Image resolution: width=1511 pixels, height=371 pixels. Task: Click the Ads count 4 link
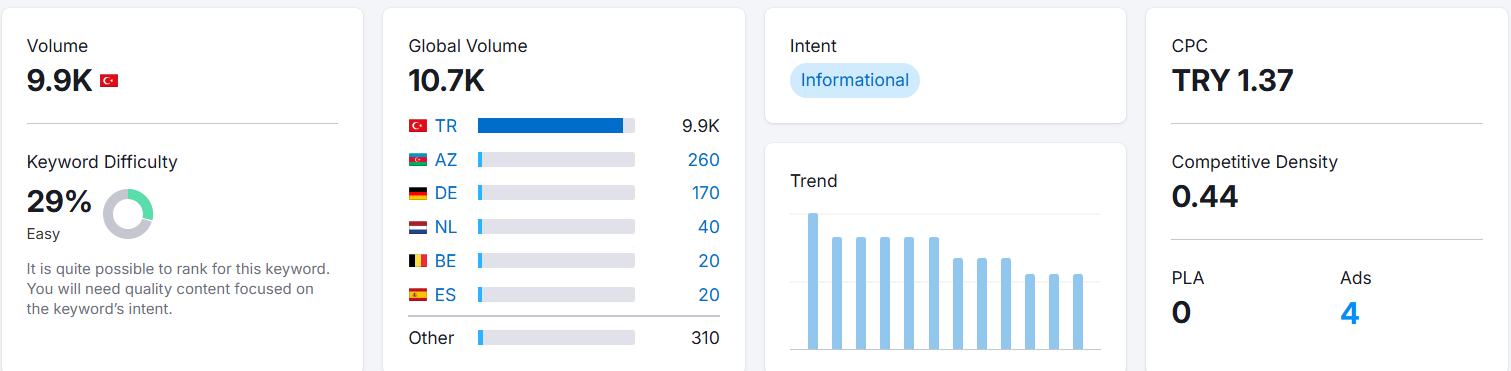(1350, 313)
